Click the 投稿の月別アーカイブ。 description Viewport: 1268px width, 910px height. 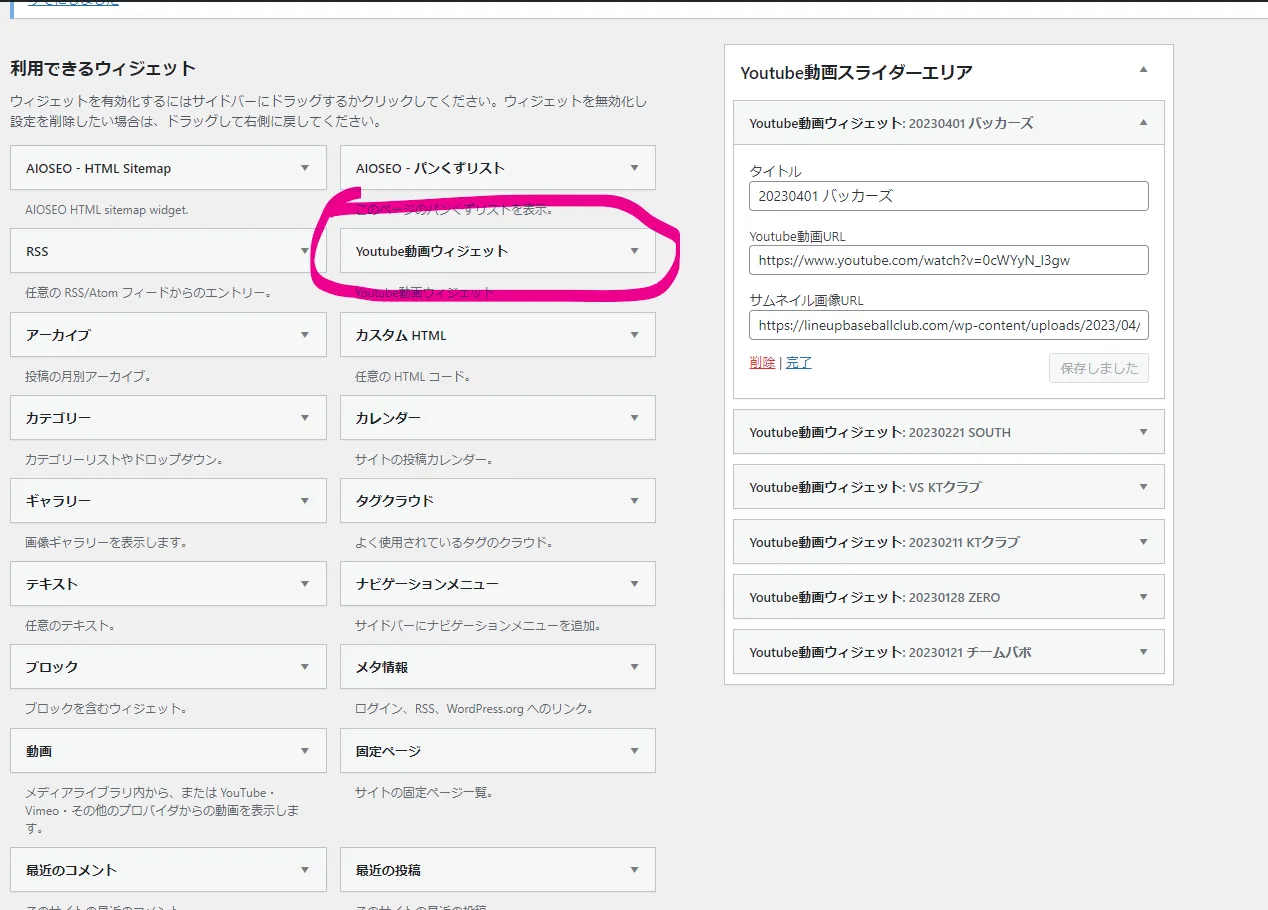pyautogui.click(x=88, y=377)
